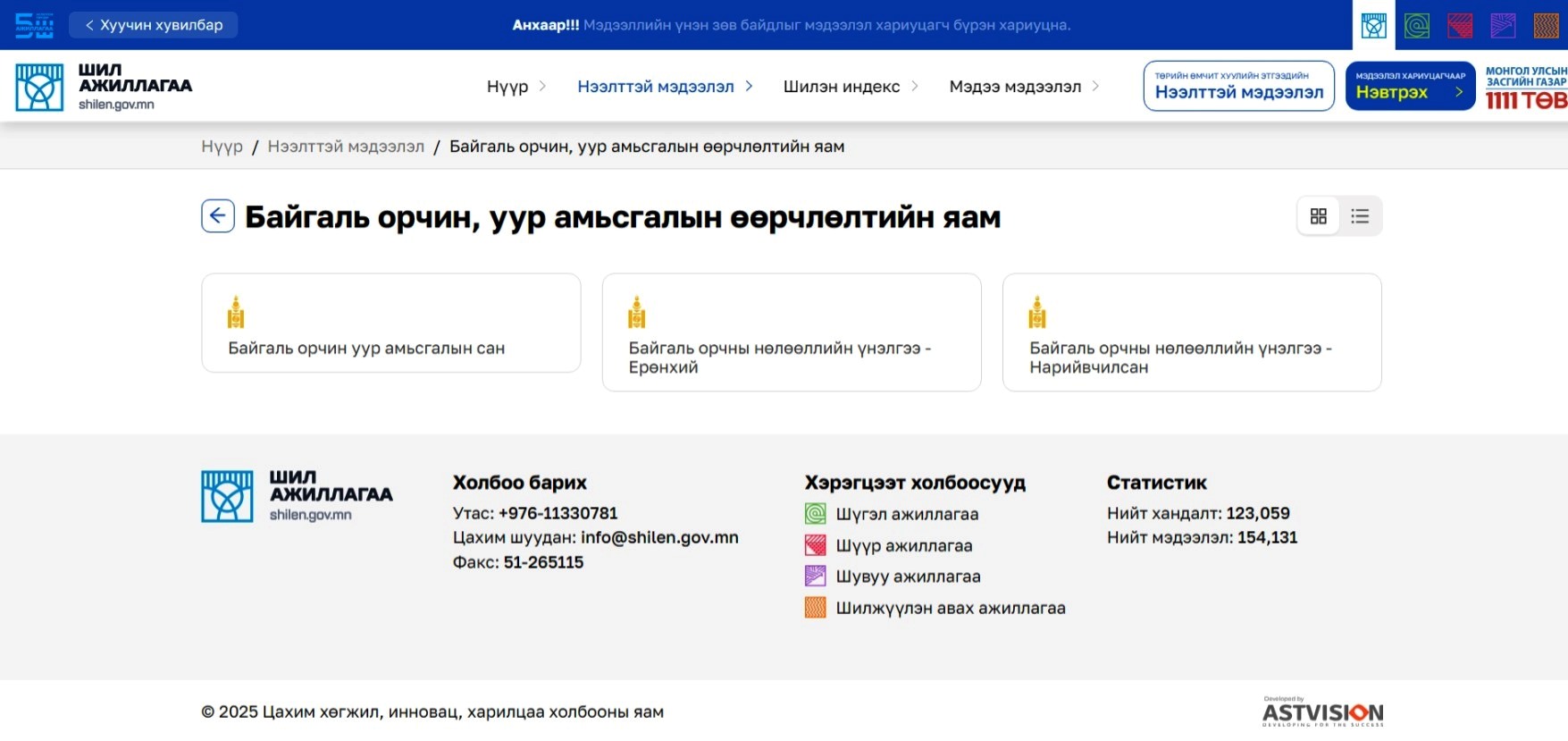Expand the Шилэн индекс menu

point(851,87)
